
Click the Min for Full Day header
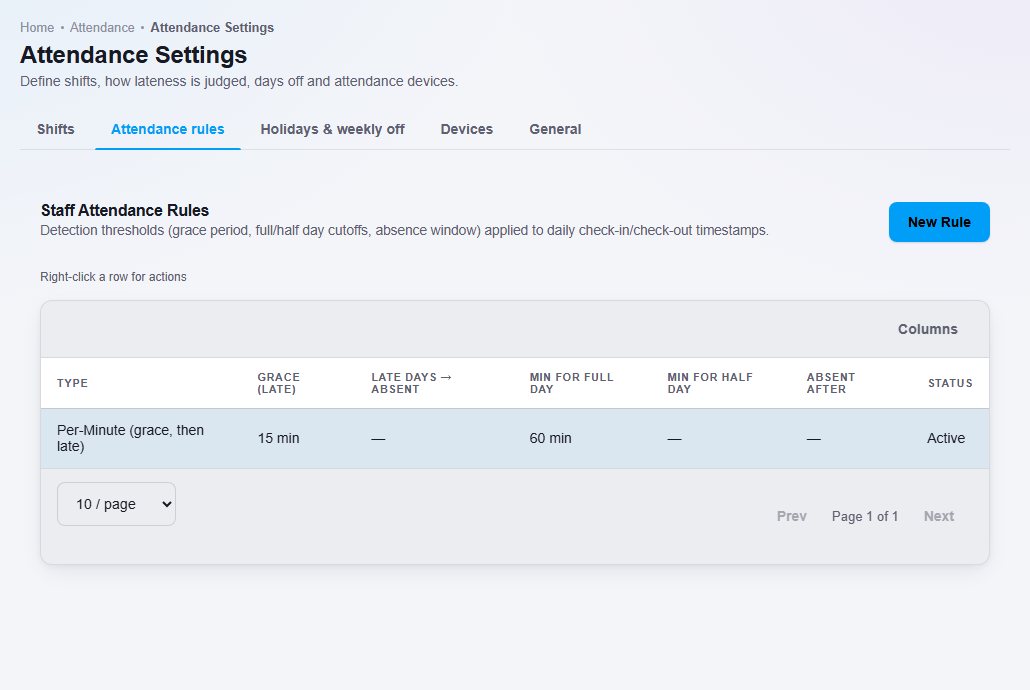pyautogui.click(x=571, y=383)
